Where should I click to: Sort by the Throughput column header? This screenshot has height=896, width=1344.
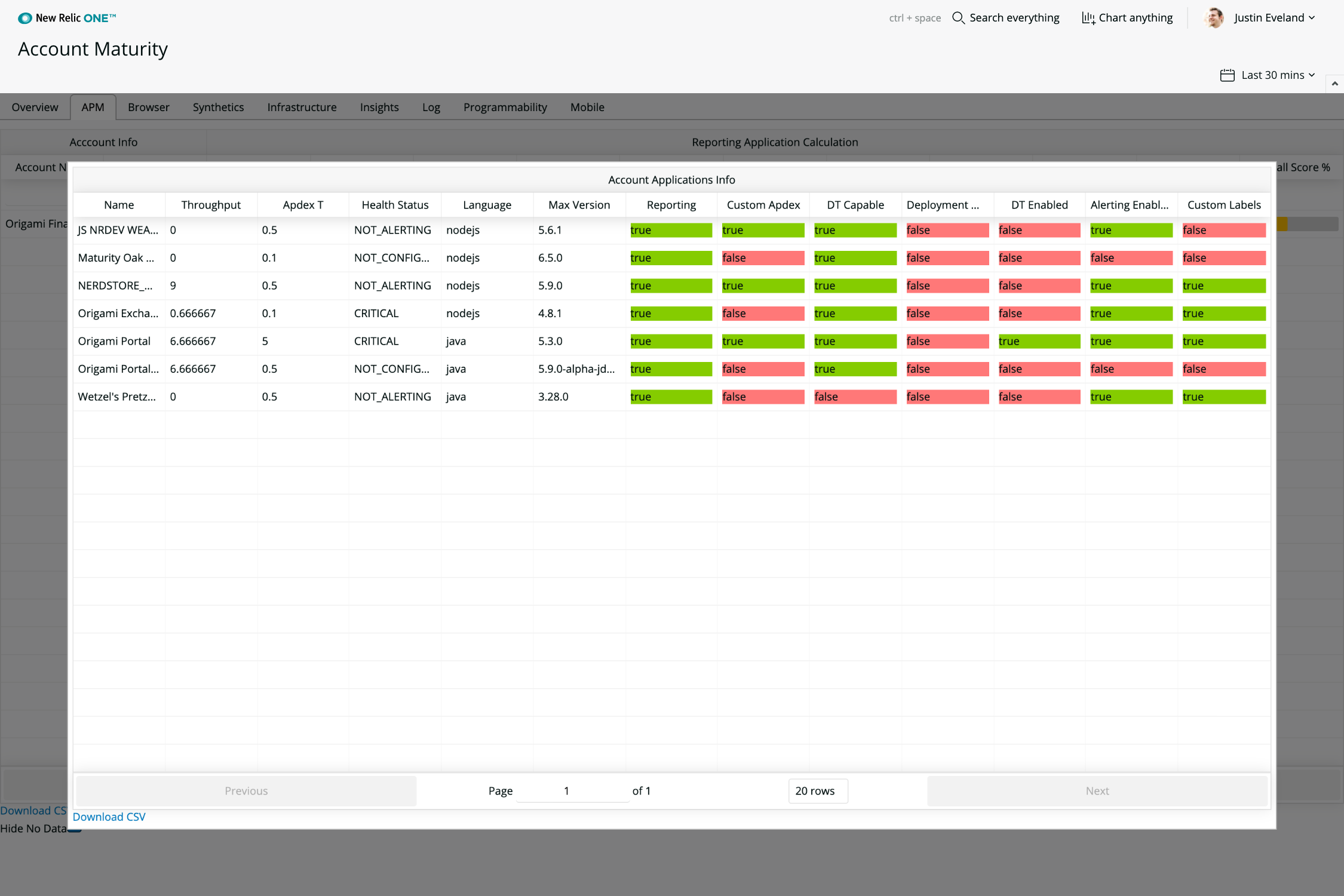coord(211,205)
